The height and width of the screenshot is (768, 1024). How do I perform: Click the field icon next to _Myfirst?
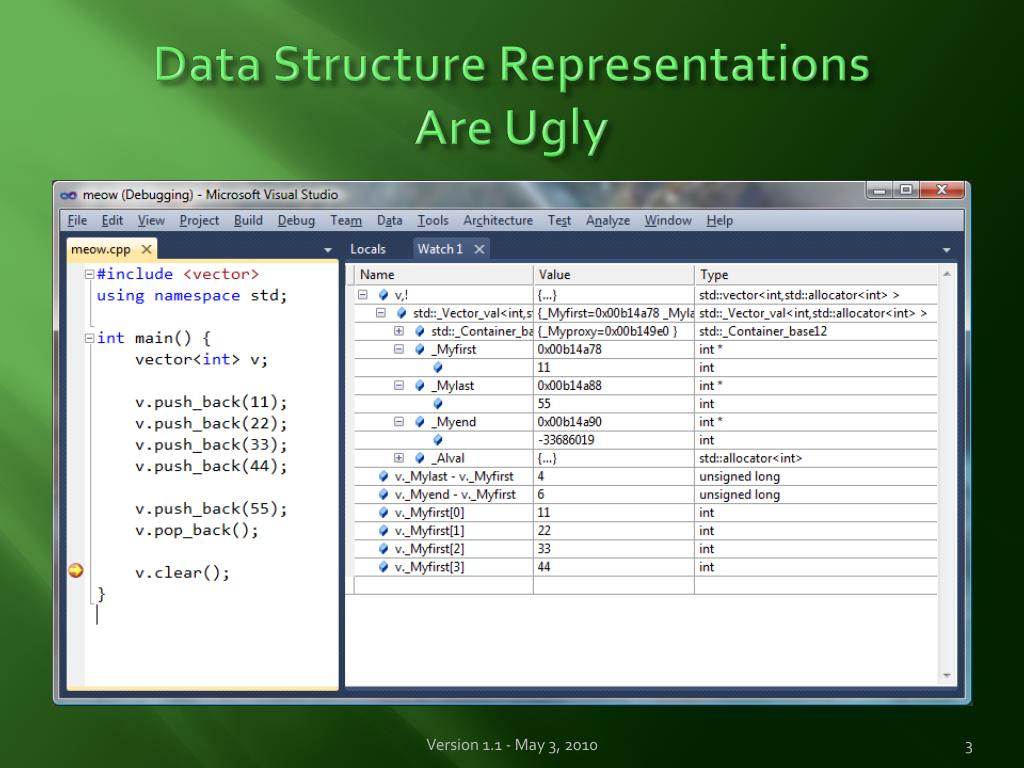point(420,349)
